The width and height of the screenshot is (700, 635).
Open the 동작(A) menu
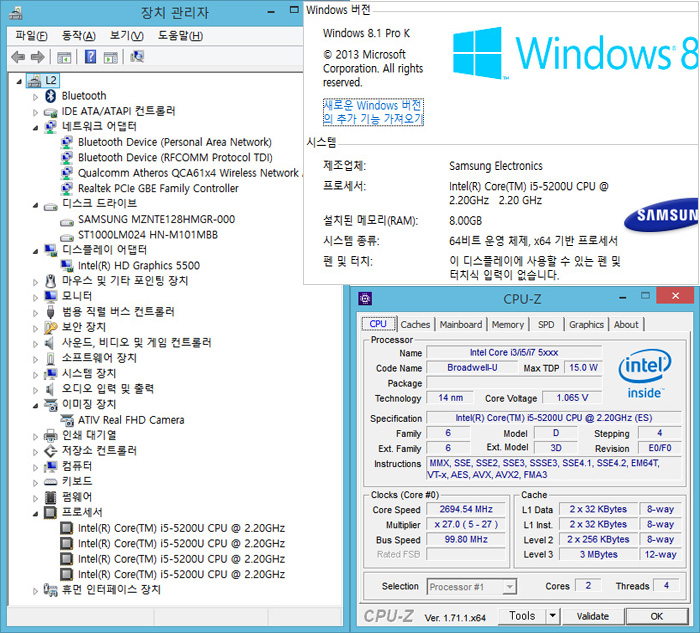pos(79,36)
